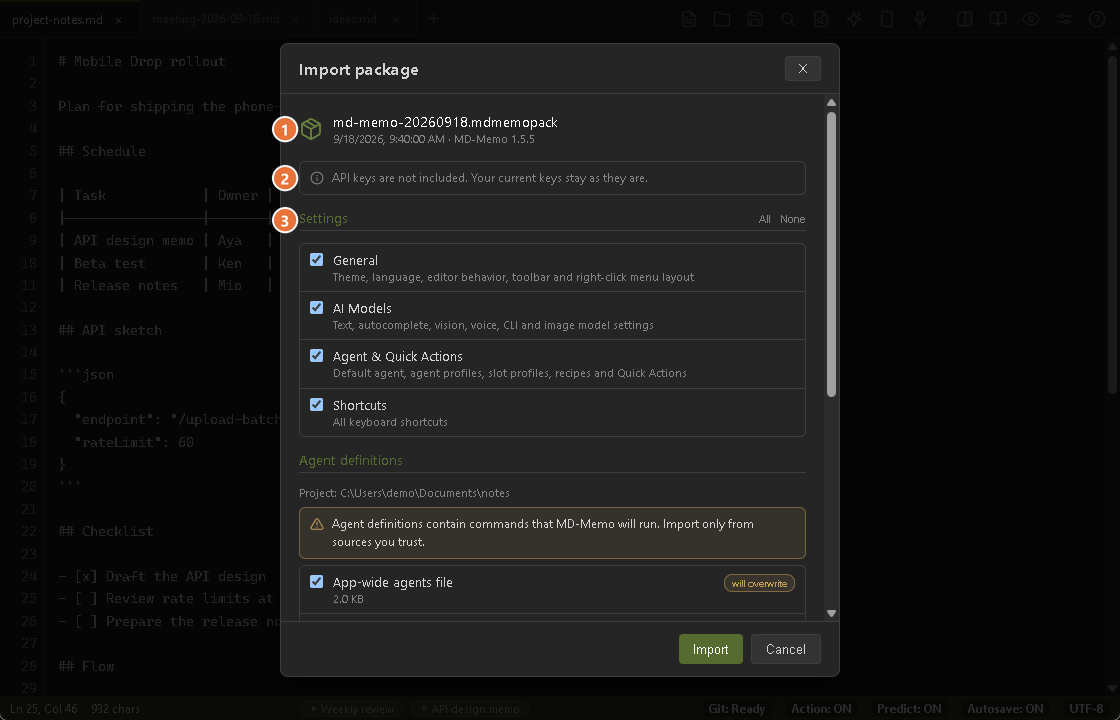Click '# Mobile Drop rollout' heading in editor
The width and height of the screenshot is (1120, 720).
141,61
